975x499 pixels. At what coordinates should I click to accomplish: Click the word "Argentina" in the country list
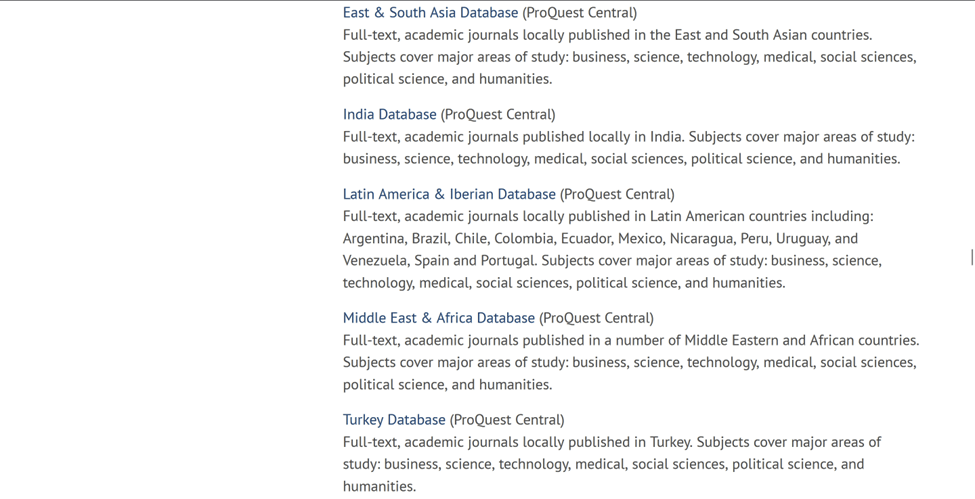pos(374,239)
